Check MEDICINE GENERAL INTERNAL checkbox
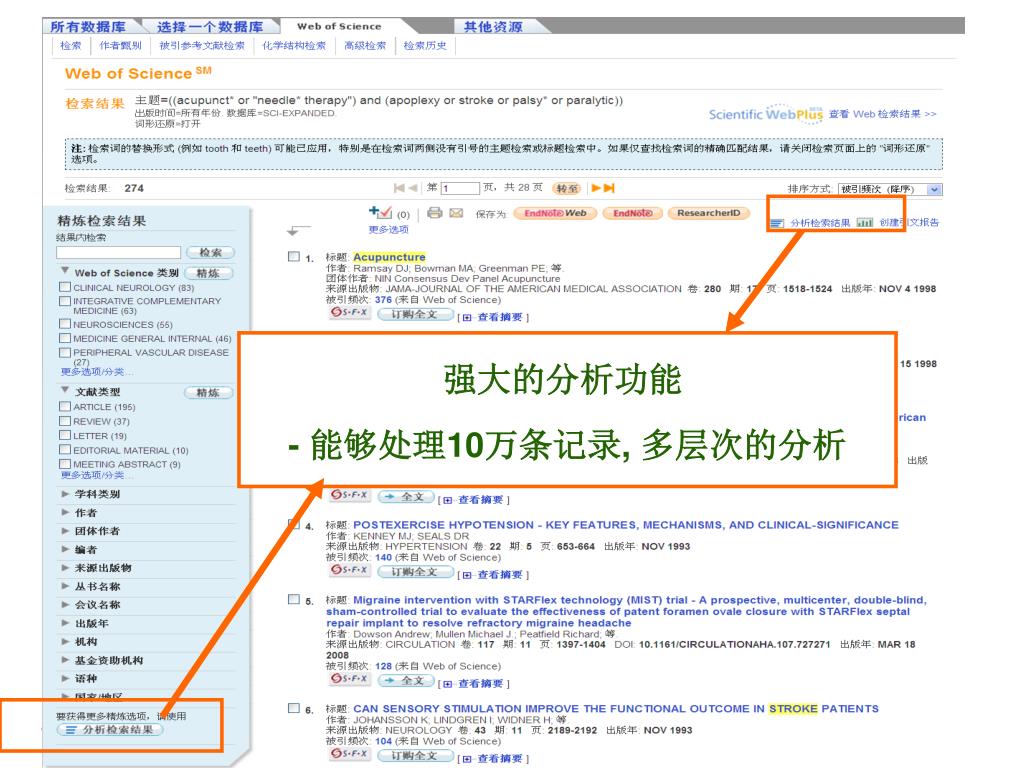This screenshot has height=768, width=1024. (x=65, y=338)
